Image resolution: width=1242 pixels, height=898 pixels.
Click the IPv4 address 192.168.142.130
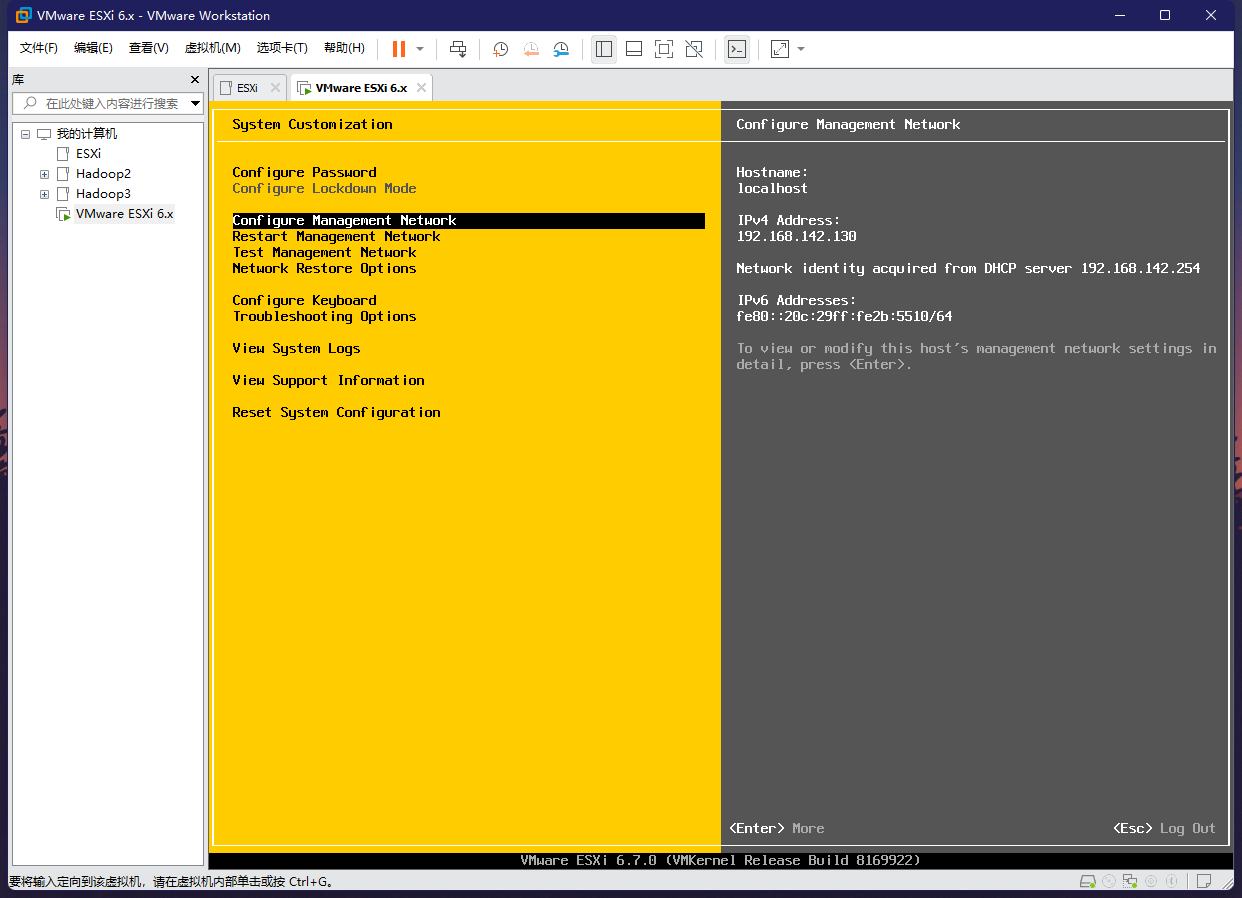pyautogui.click(x=796, y=236)
